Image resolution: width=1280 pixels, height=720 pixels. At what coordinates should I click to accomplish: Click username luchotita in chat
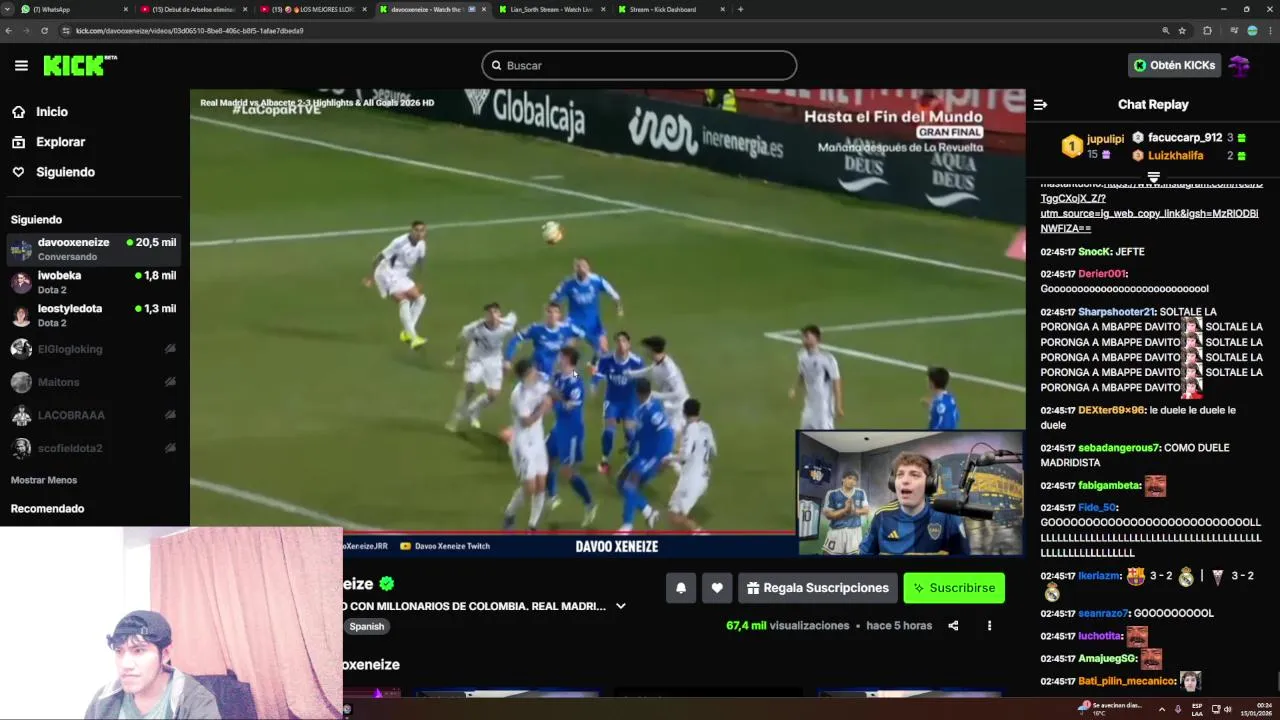click(x=1100, y=636)
